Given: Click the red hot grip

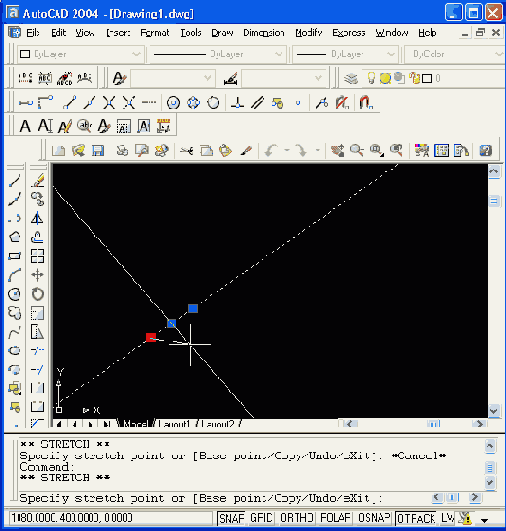Looking at the screenshot, I should (x=151, y=338).
